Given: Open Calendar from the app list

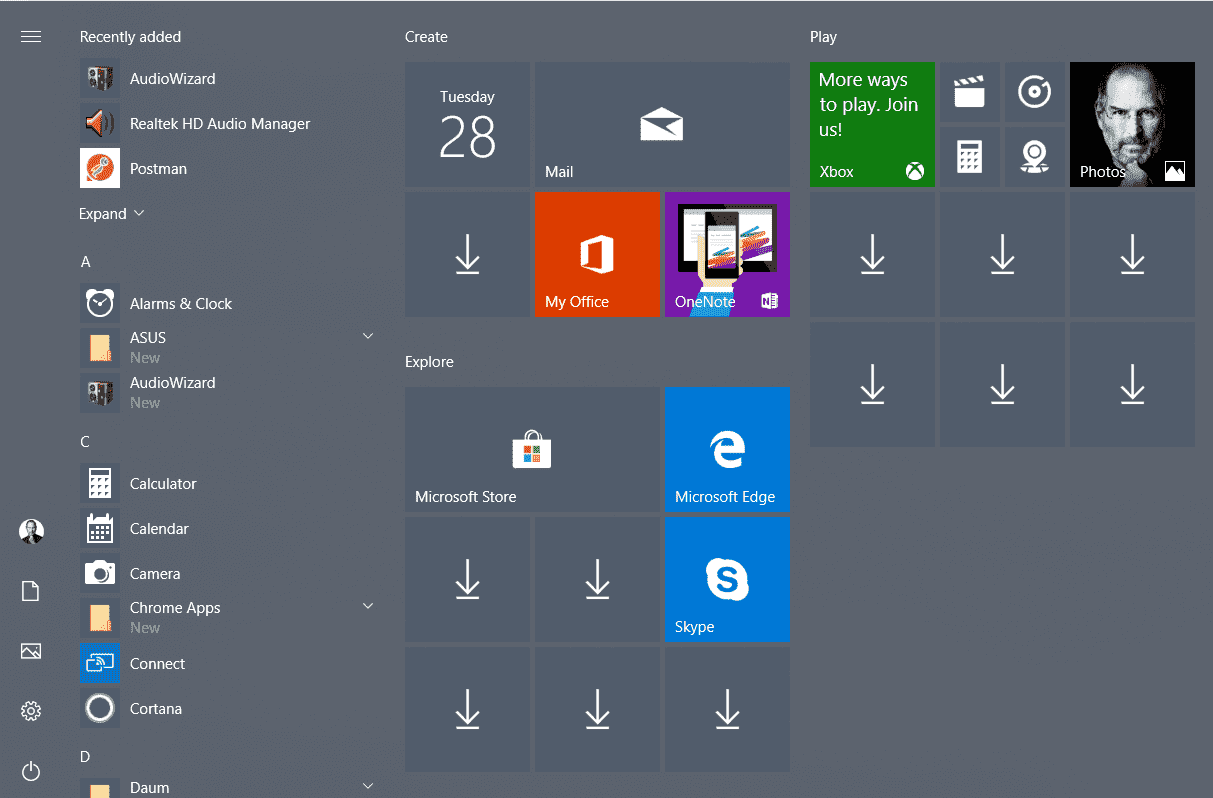Looking at the screenshot, I should coord(227,529).
